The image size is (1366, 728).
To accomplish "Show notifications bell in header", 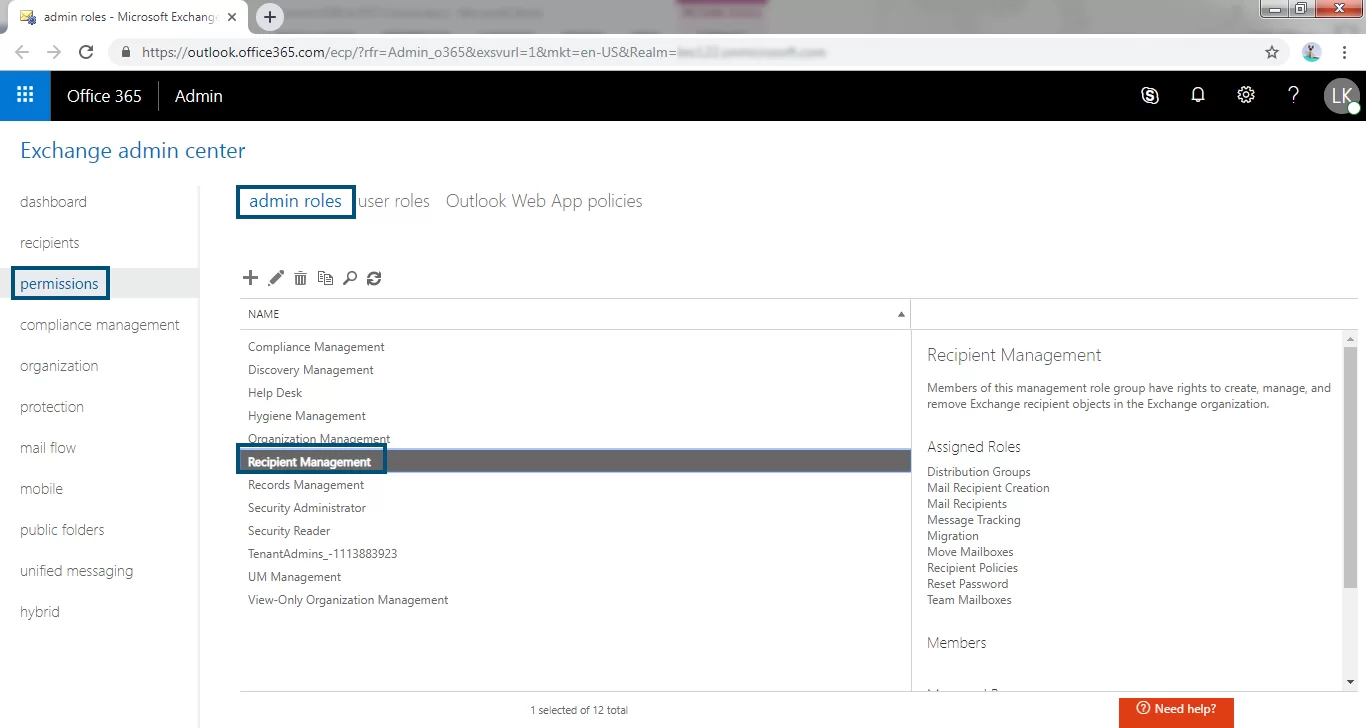I will click(1197, 96).
